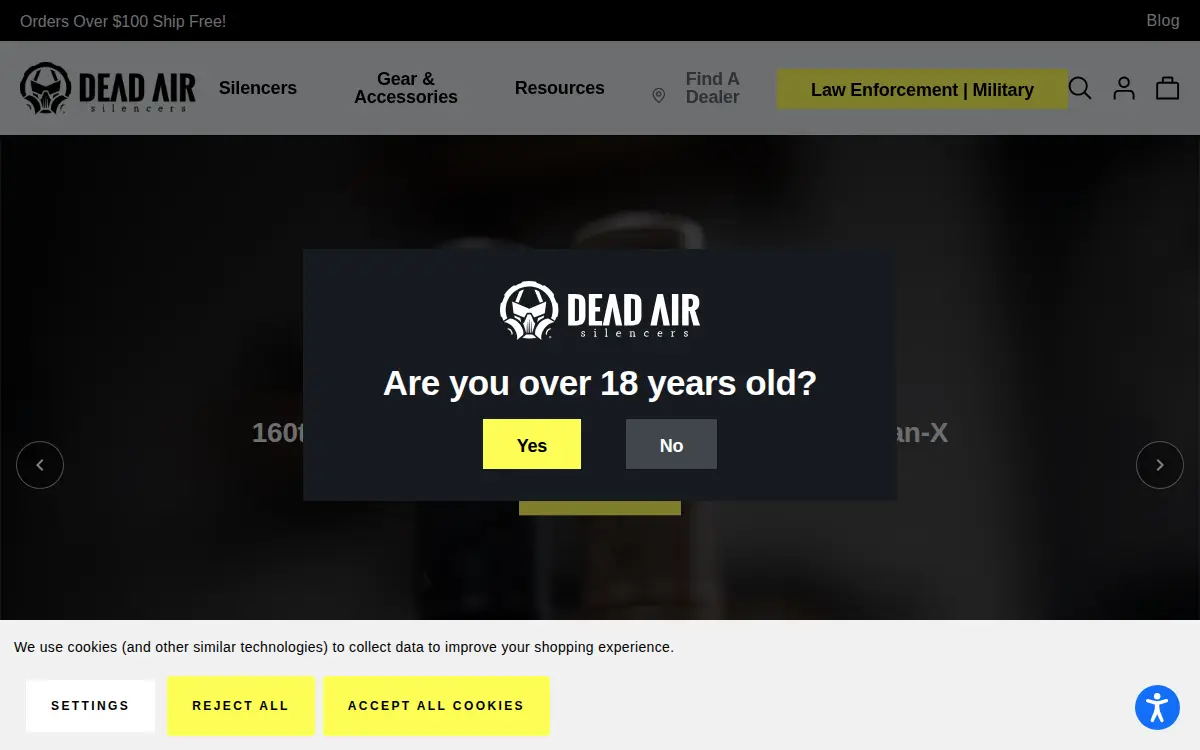Accept all cookies
The image size is (1200, 750).
(436, 706)
